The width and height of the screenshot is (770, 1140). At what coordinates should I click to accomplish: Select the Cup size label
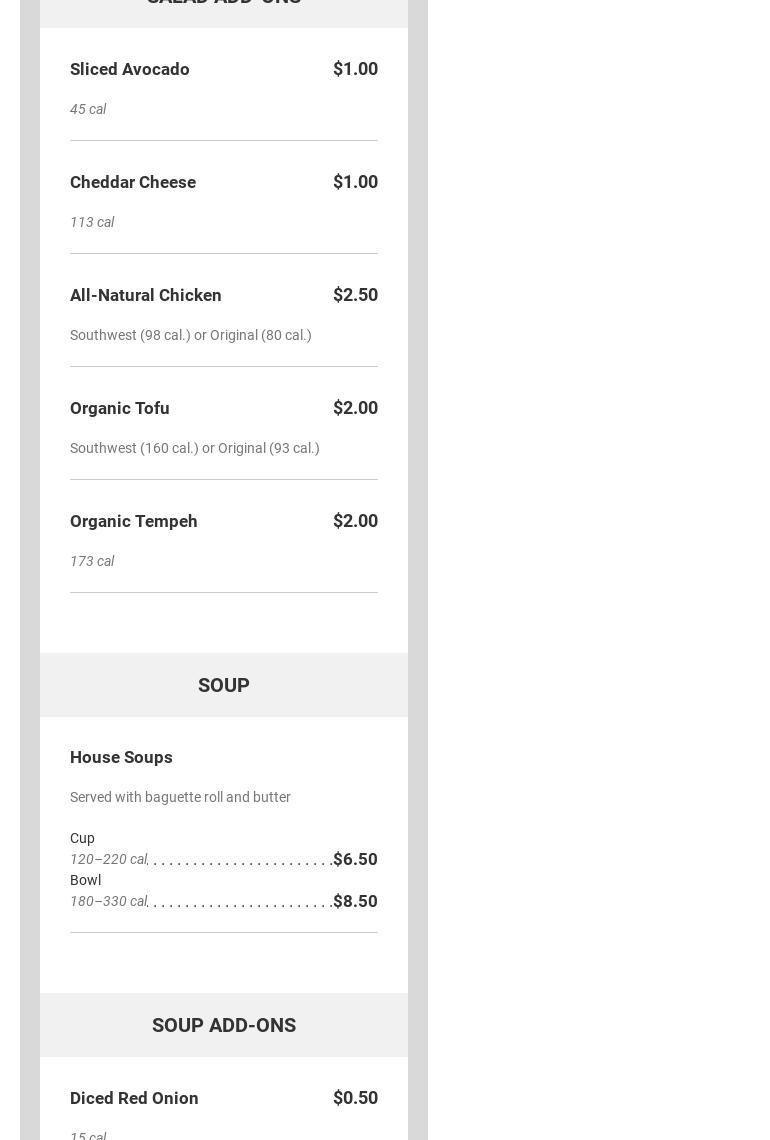point(82,838)
